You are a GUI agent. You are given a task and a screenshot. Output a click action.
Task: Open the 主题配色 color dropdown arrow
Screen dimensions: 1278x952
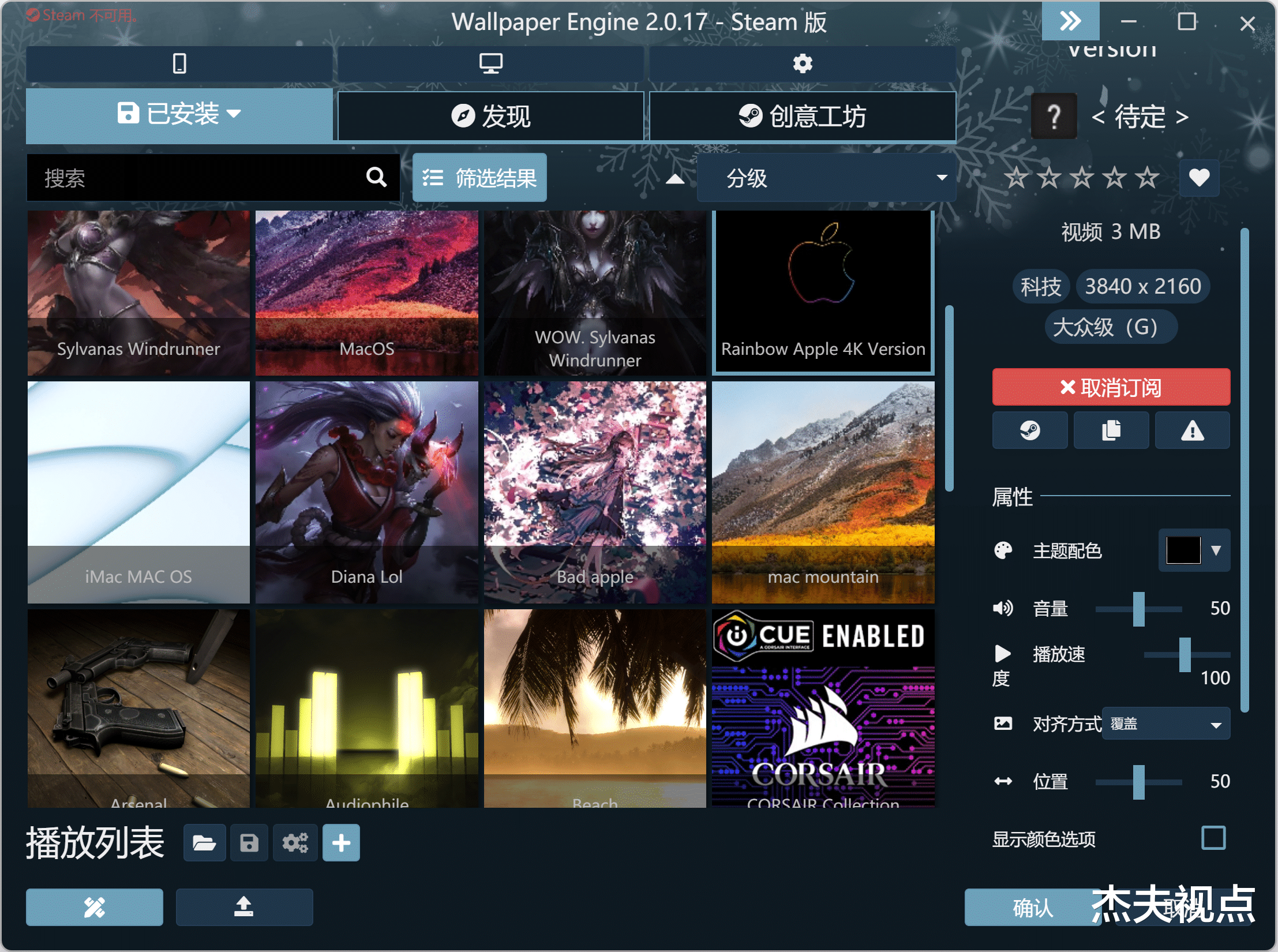coord(1216,550)
